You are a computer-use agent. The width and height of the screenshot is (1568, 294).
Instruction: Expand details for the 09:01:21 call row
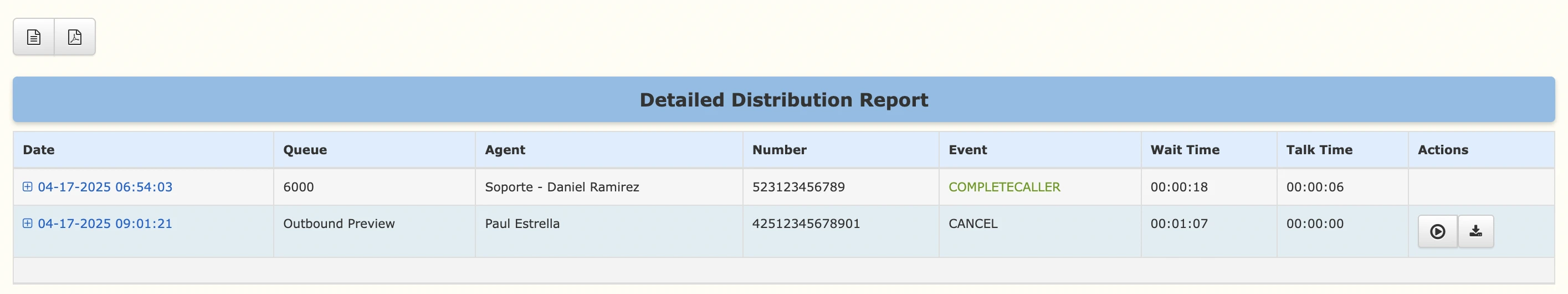click(x=27, y=223)
